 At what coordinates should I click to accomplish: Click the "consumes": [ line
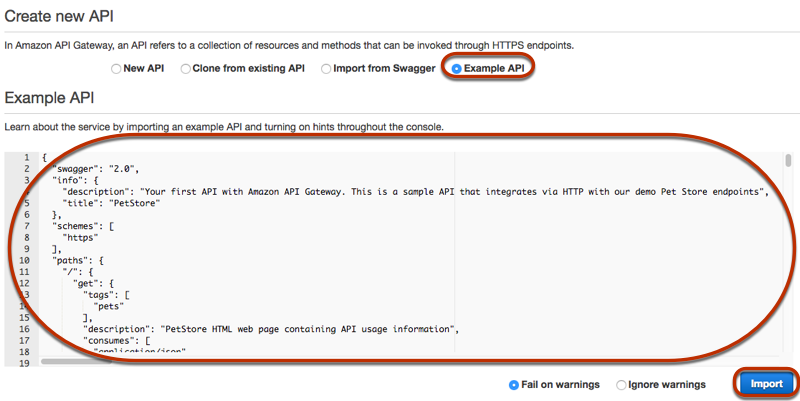(116, 340)
